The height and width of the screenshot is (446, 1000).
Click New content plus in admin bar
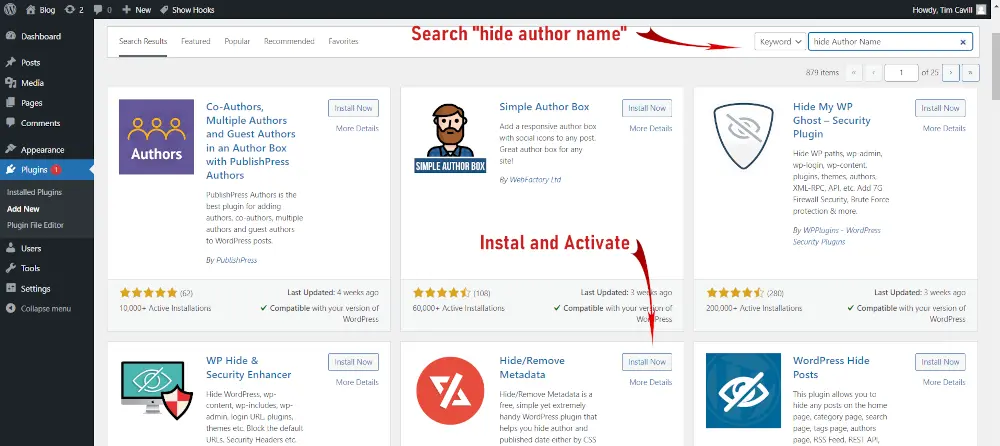(136, 10)
